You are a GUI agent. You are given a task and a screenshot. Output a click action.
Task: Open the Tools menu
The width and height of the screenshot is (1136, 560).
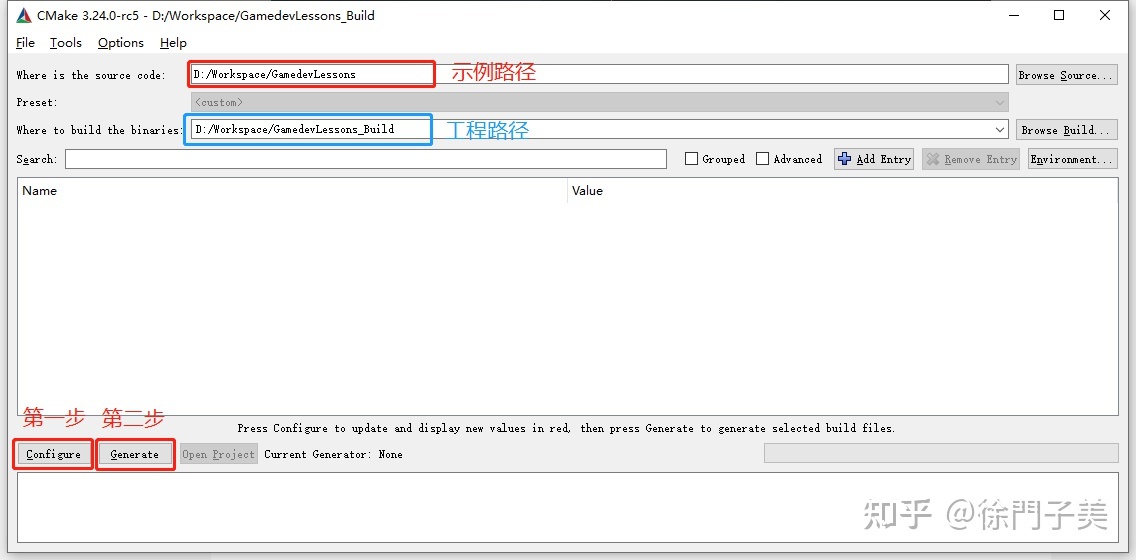coord(66,43)
